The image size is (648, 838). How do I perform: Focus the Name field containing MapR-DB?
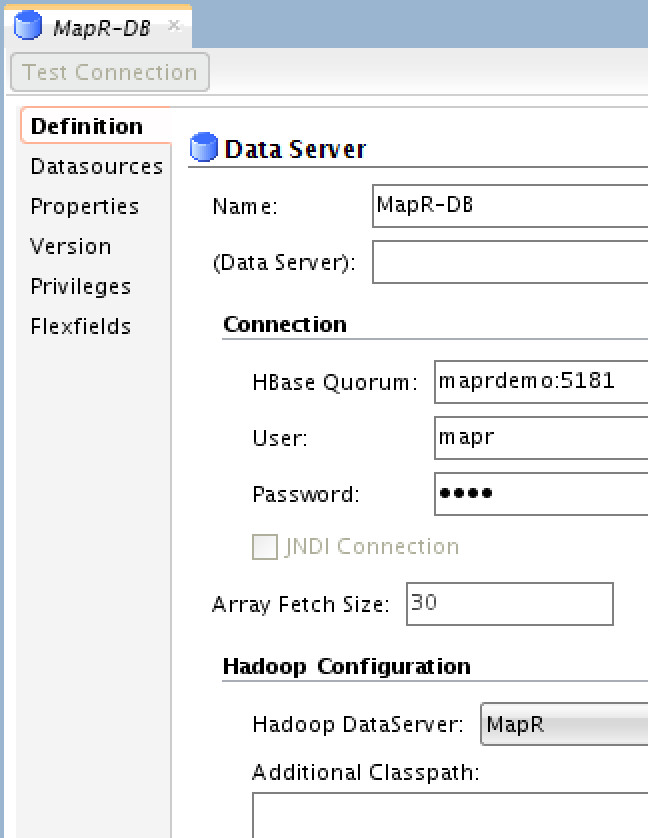(510, 206)
